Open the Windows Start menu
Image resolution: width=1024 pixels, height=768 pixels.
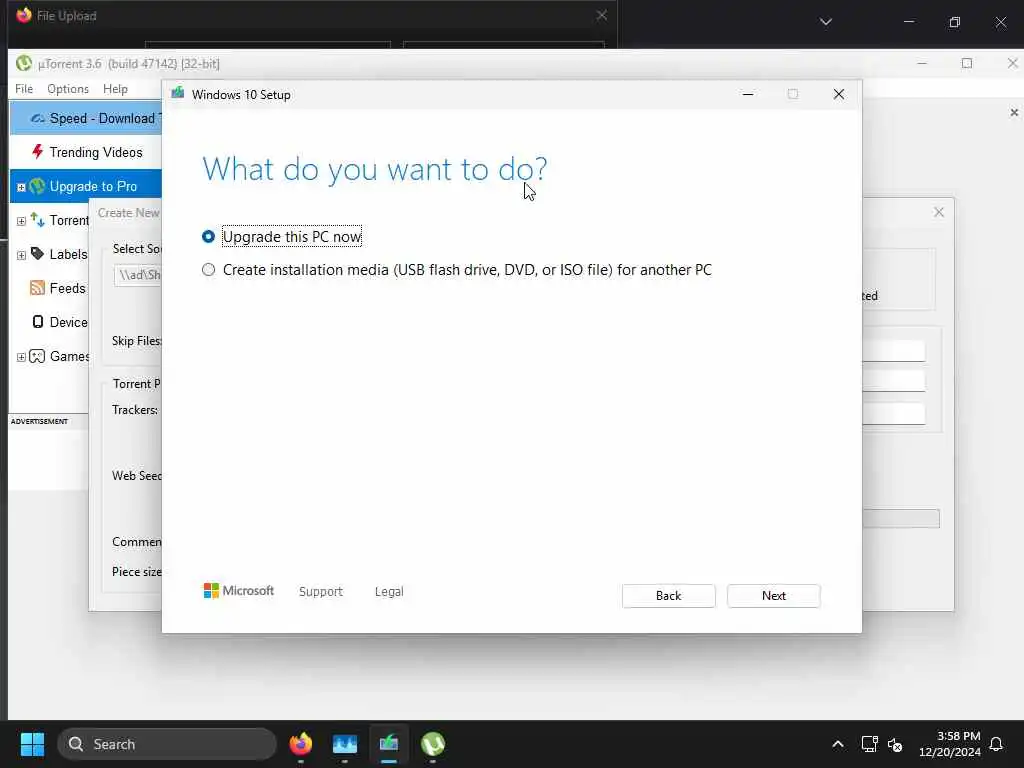[x=32, y=744]
